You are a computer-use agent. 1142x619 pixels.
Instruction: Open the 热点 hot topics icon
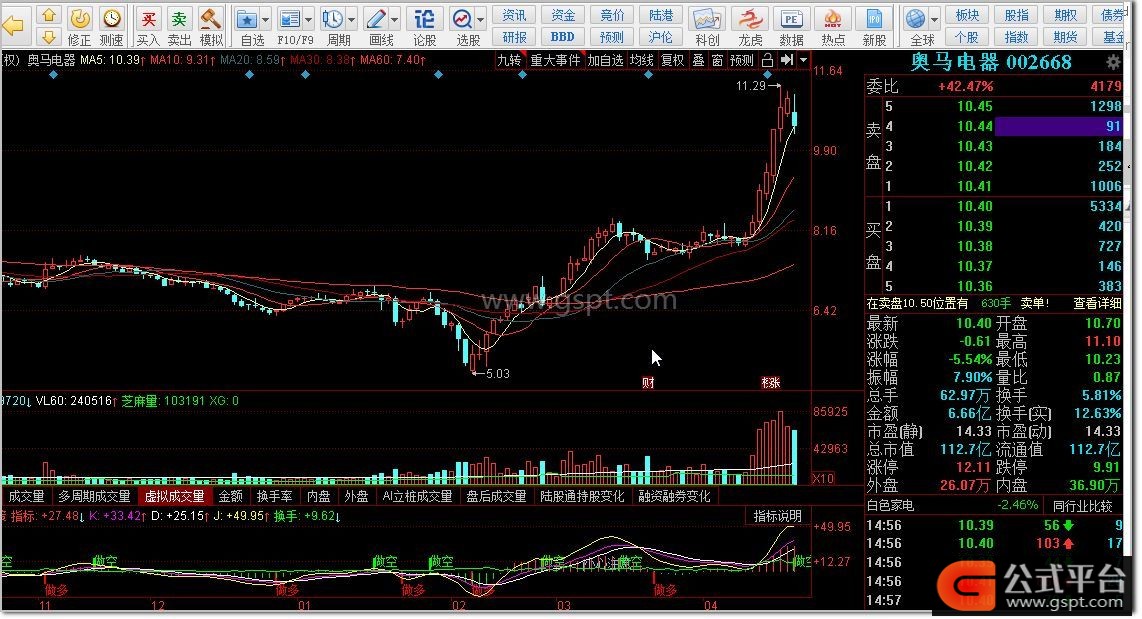pos(833,25)
